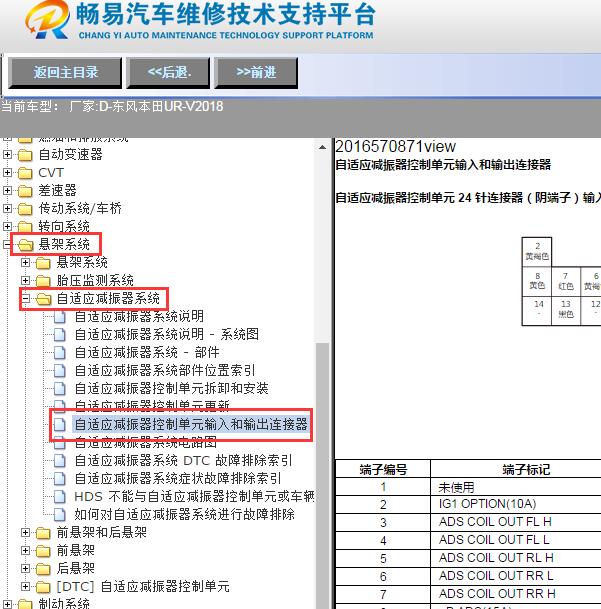Click document icon for HDS 不能与自适应减振器 entry
The image size is (601, 609).
coord(59,496)
